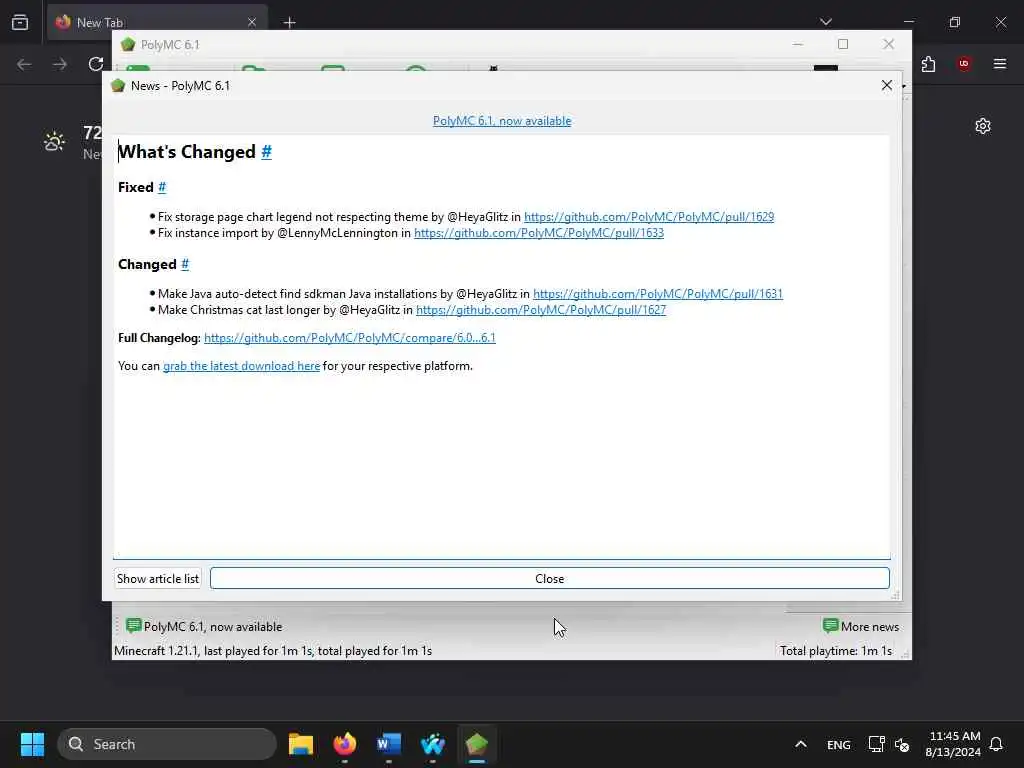Click the PolyMC logo in the News dialog title

(118, 86)
